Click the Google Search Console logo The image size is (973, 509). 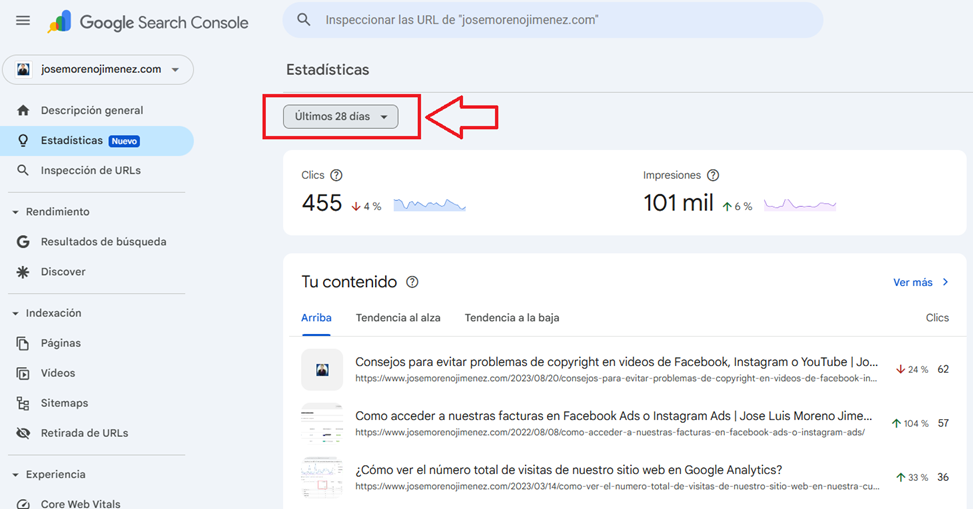pyautogui.click(x=148, y=22)
